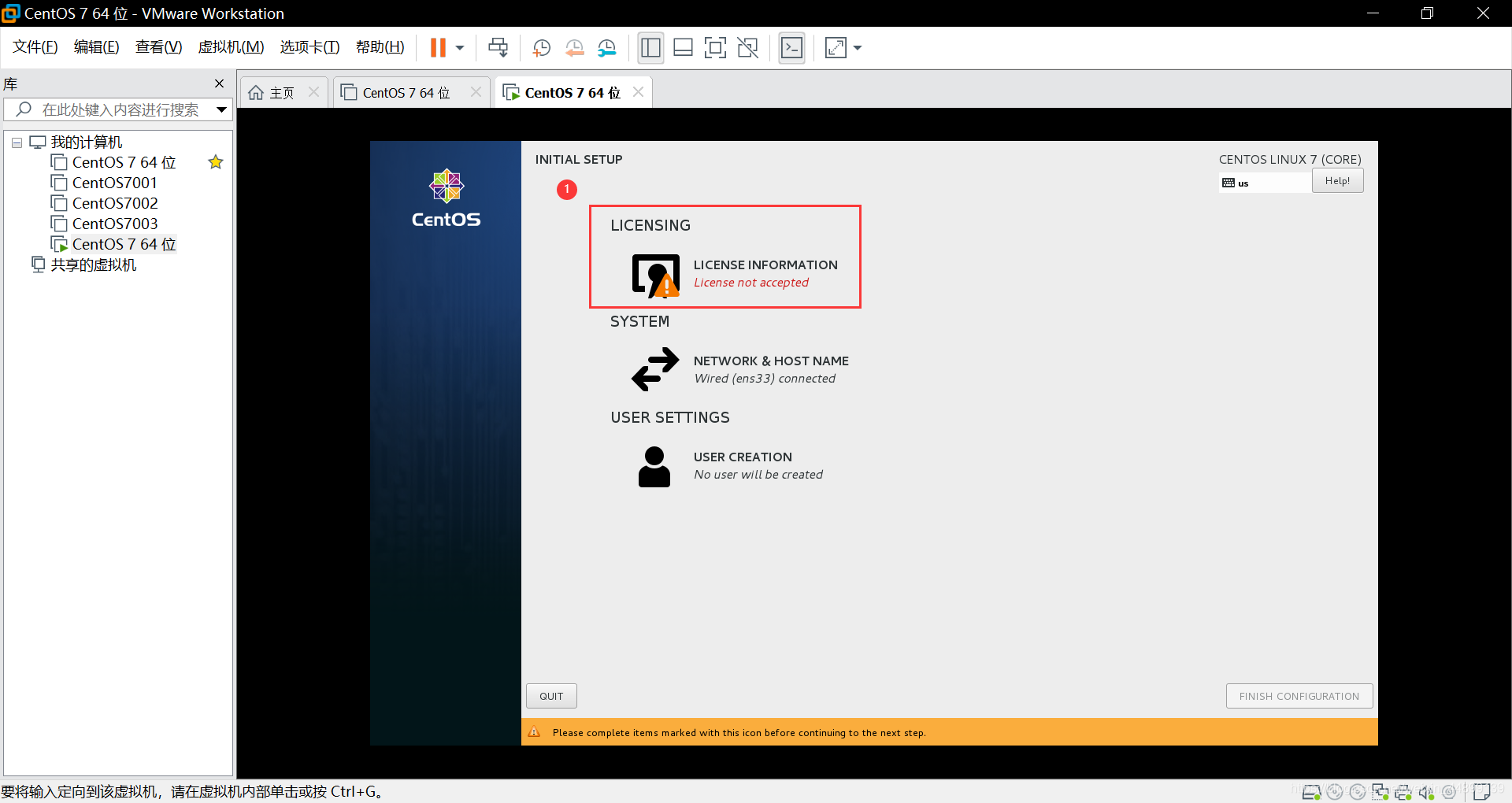Toggle favorite star on CentOS 7 64 位
This screenshot has width=1512, height=803.
[x=216, y=162]
